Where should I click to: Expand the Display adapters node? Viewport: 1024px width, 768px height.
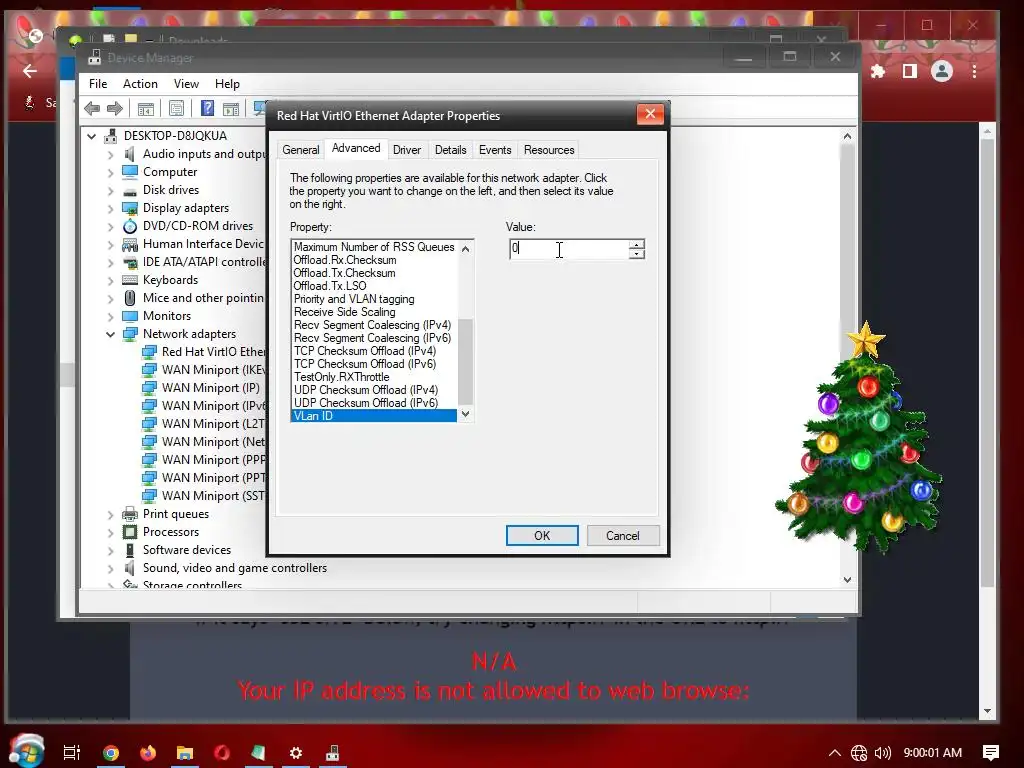[x=110, y=209]
